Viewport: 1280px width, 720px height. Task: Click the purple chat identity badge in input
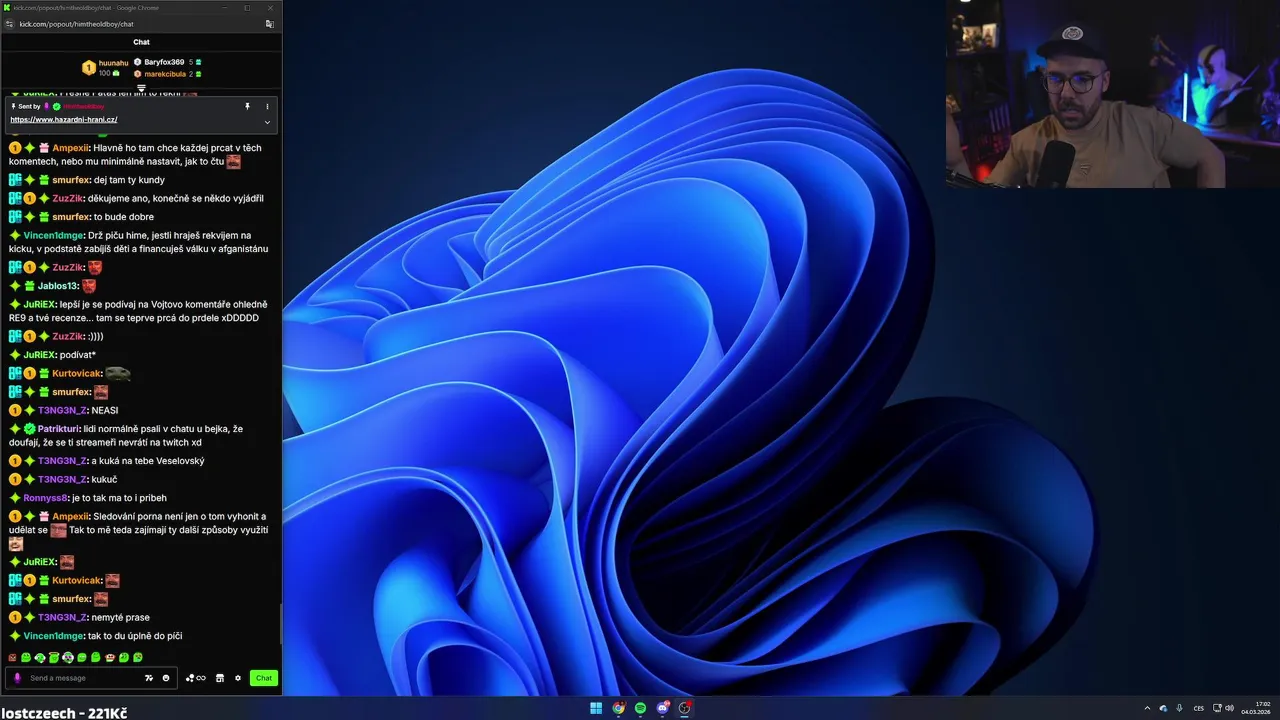click(x=17, y=678)
